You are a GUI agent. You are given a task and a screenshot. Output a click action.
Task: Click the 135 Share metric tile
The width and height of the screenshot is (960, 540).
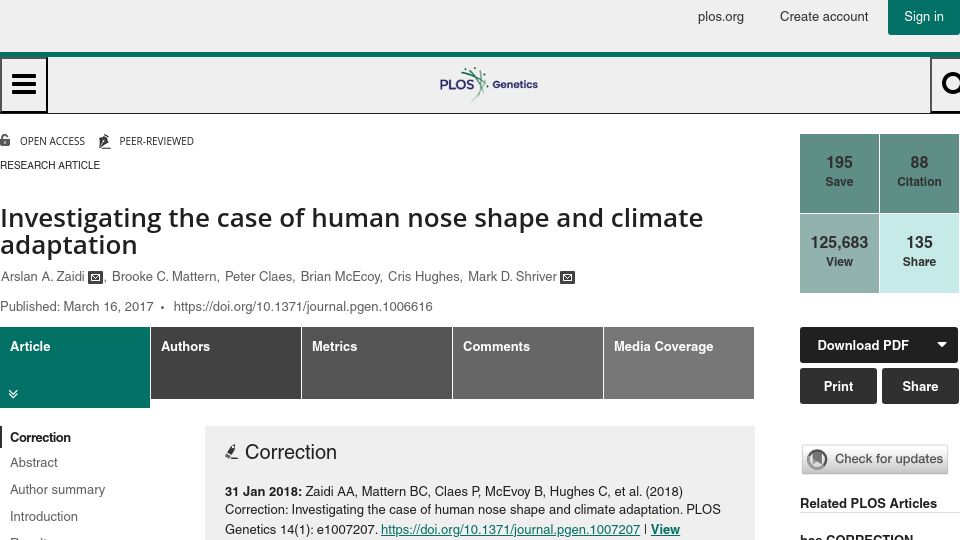pyautogui.click(x=920, y=253)
